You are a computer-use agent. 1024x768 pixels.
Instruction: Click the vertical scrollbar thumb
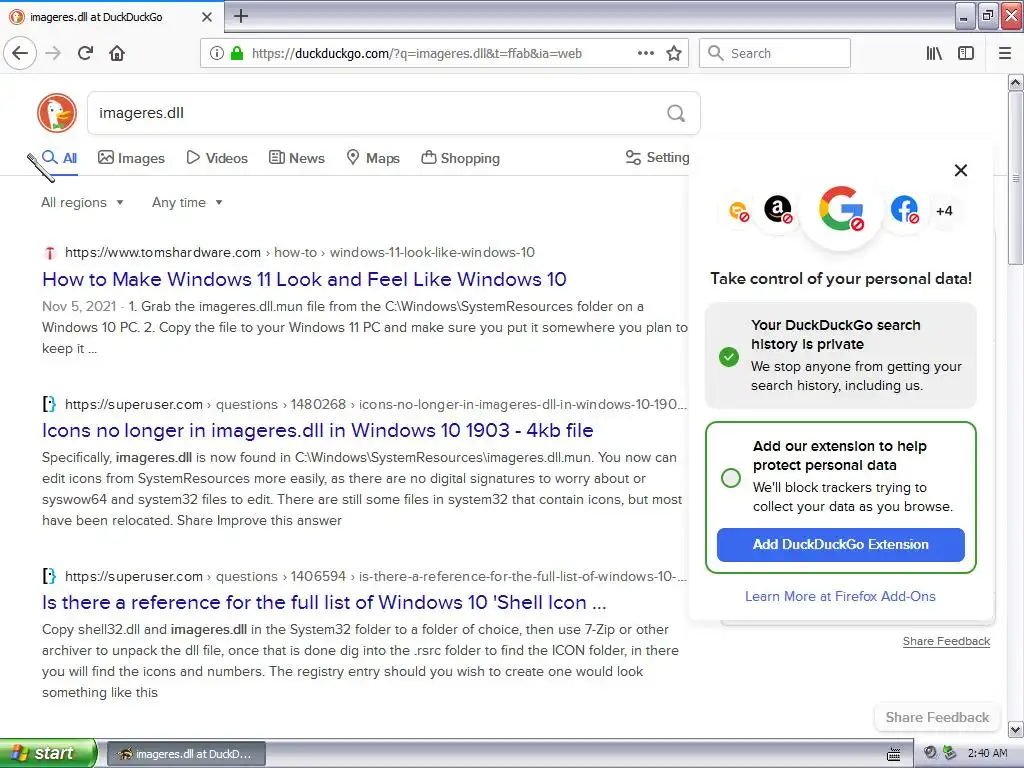tap(1015, 178)
